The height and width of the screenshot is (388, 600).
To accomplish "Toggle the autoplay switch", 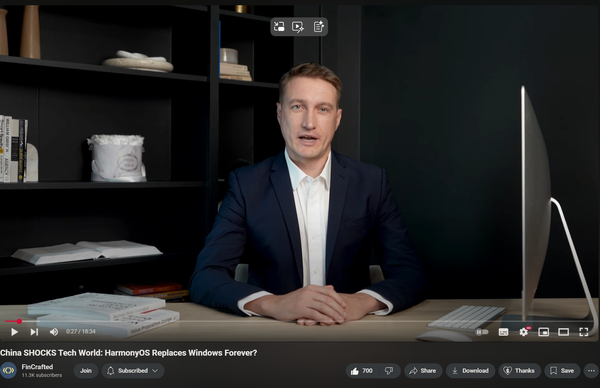I will [482, 332].
